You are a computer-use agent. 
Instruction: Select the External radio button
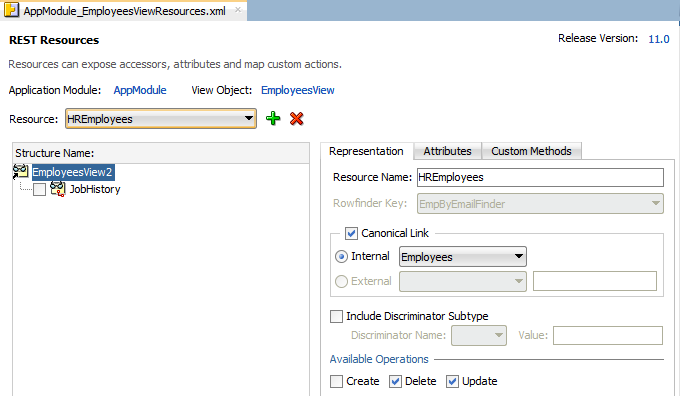341,281
